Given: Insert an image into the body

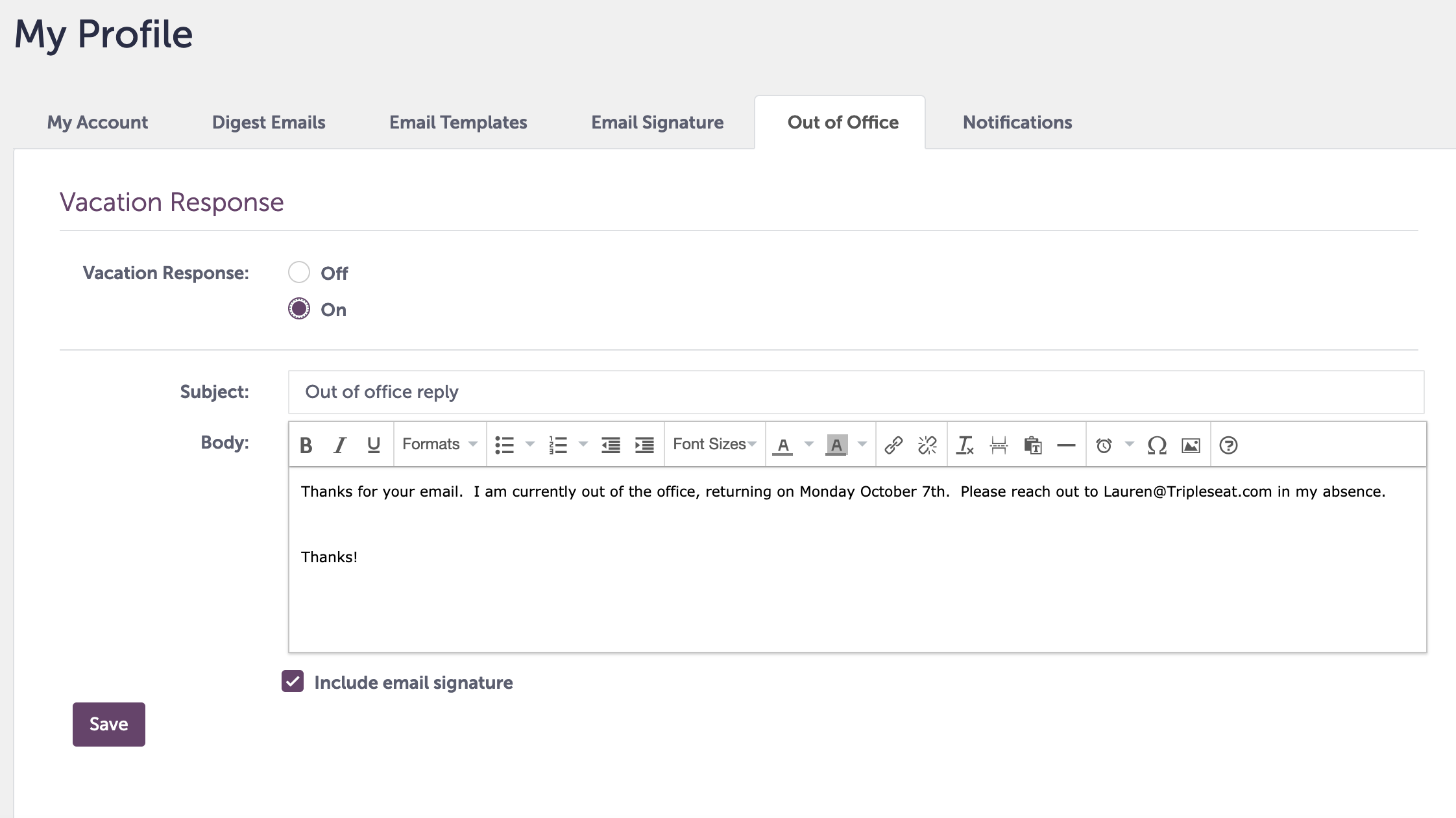Looking at the screenshot, I should [x=1191, y=445].
